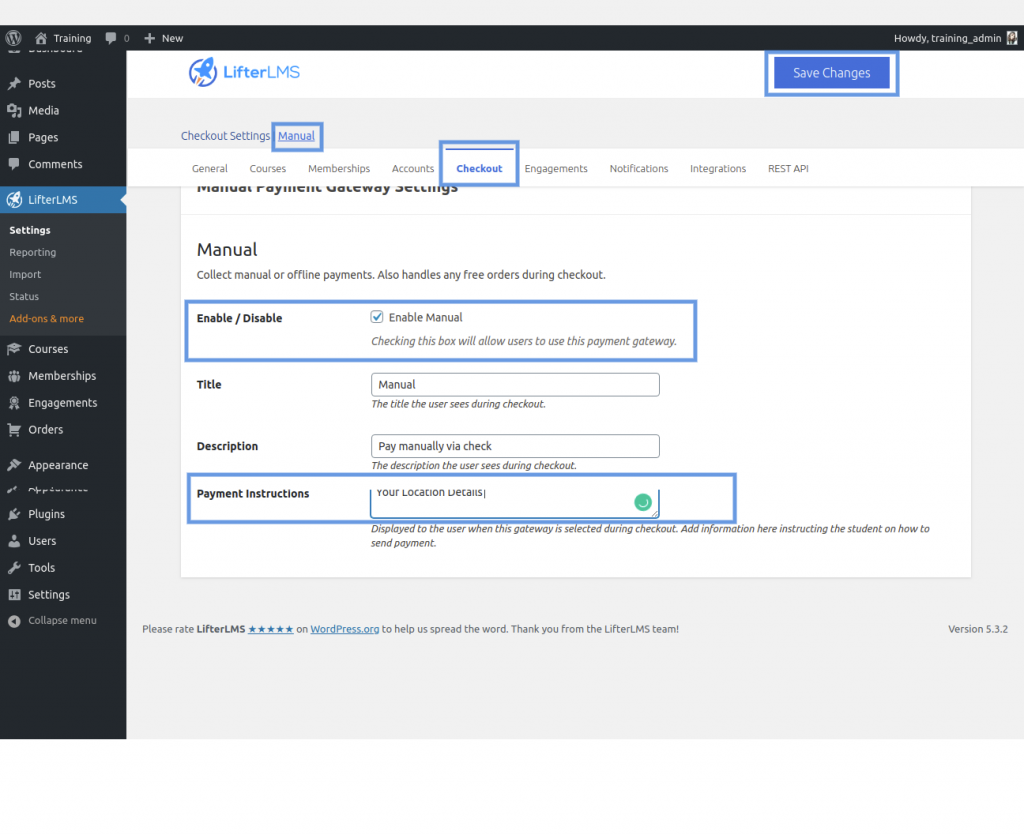Viewport: 1024px width, 834px height.
Task: Click the Comments icon in sidebar
Action: 14,164
